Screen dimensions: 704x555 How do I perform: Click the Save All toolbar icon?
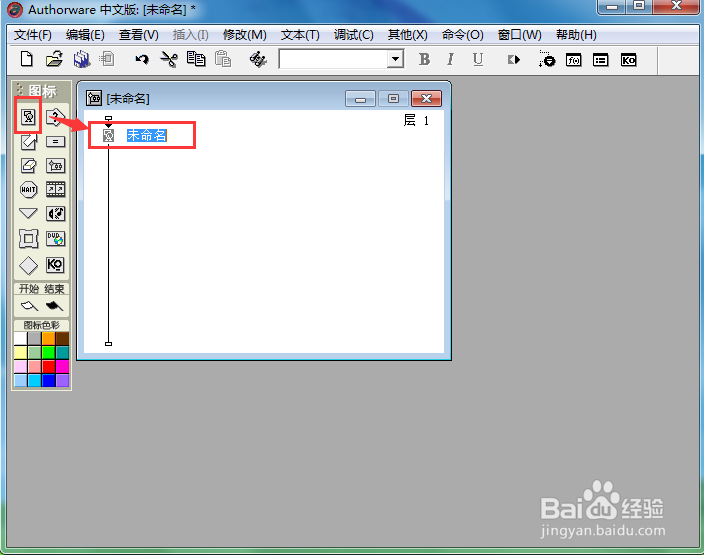click(x=82, y=59)
